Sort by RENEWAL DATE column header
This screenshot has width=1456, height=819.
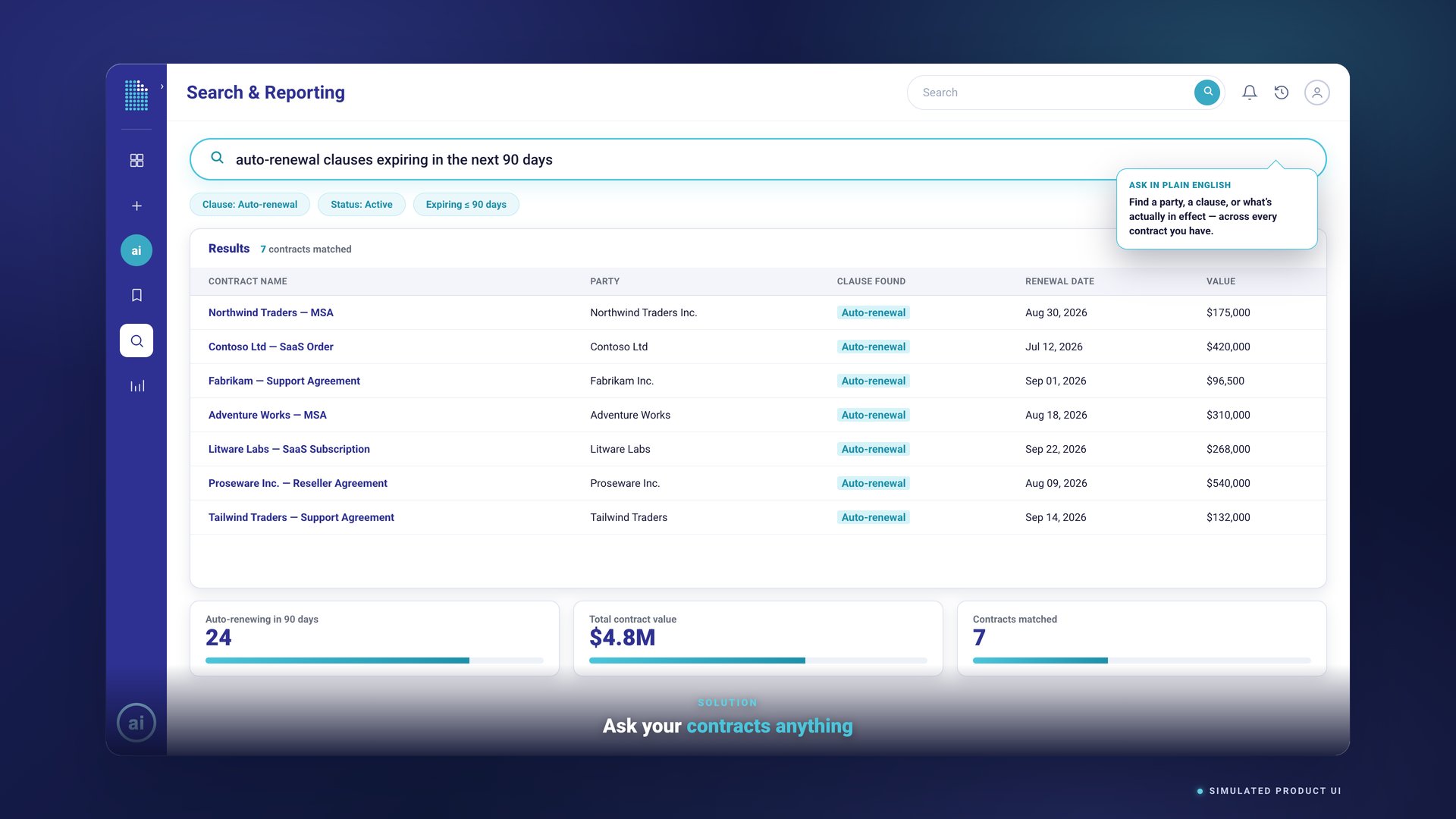point(1059,281)
